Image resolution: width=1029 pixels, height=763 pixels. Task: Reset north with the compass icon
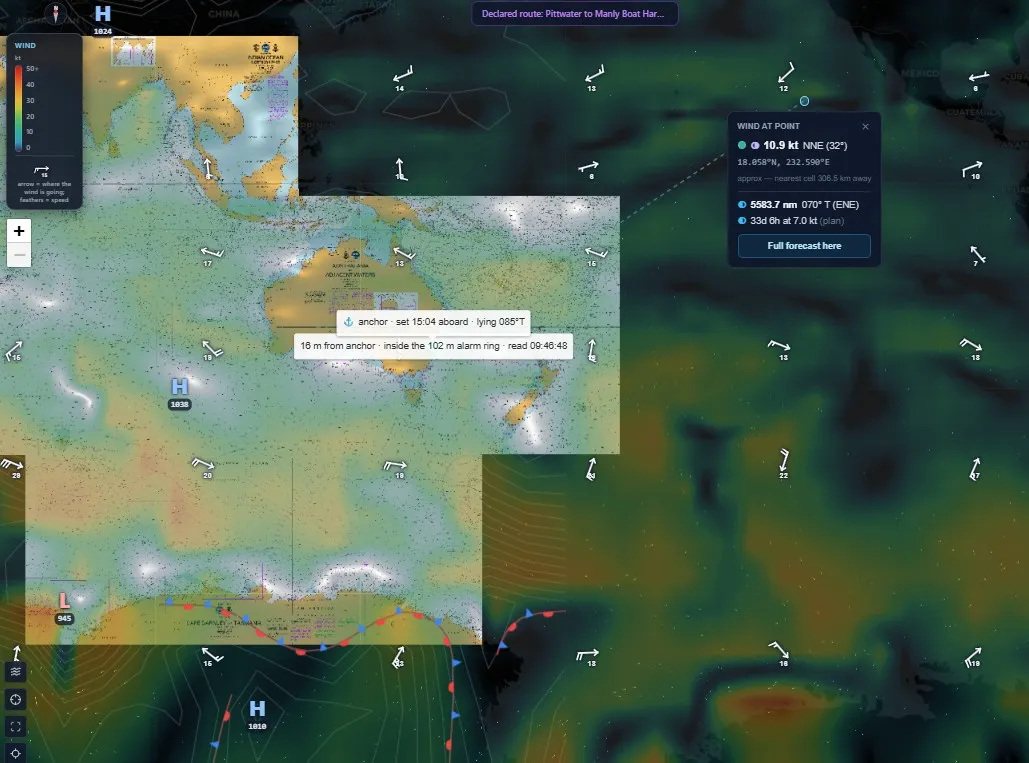click(56, 13)
